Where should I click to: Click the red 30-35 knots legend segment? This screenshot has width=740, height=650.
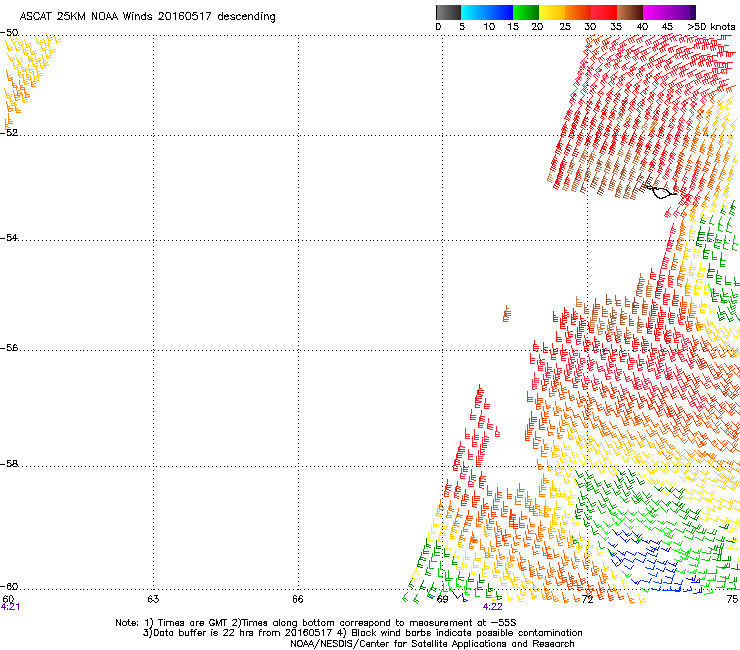pos(604,12)
